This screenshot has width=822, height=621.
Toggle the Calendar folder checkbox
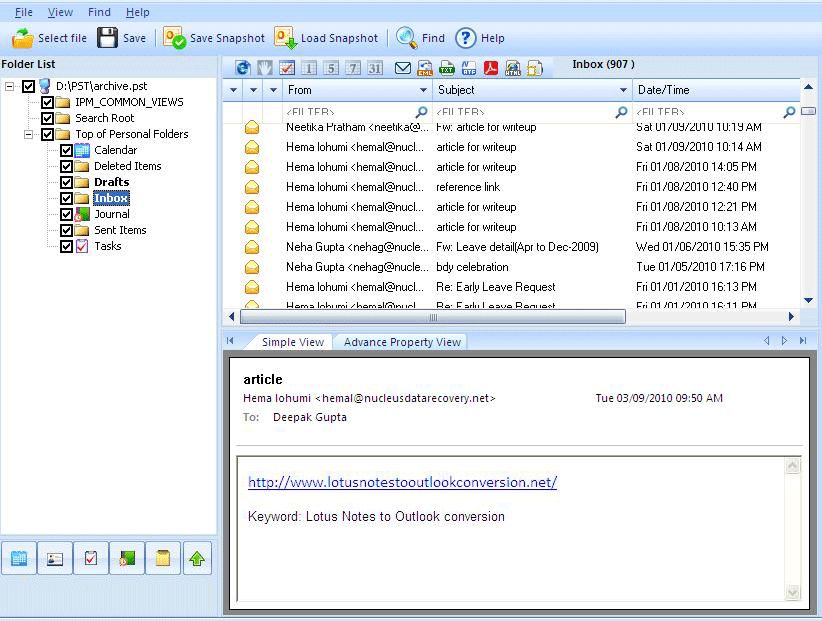click(67, 150)
